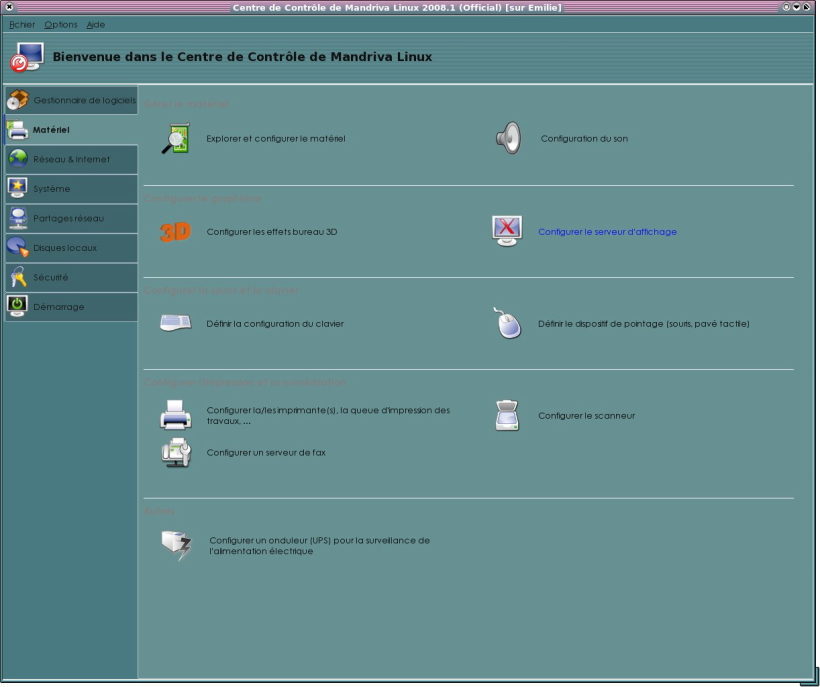Click the orange 3D effects icon
Image resolution: width=820 pixels, height=687 pixels.
(x=176, y=232)
